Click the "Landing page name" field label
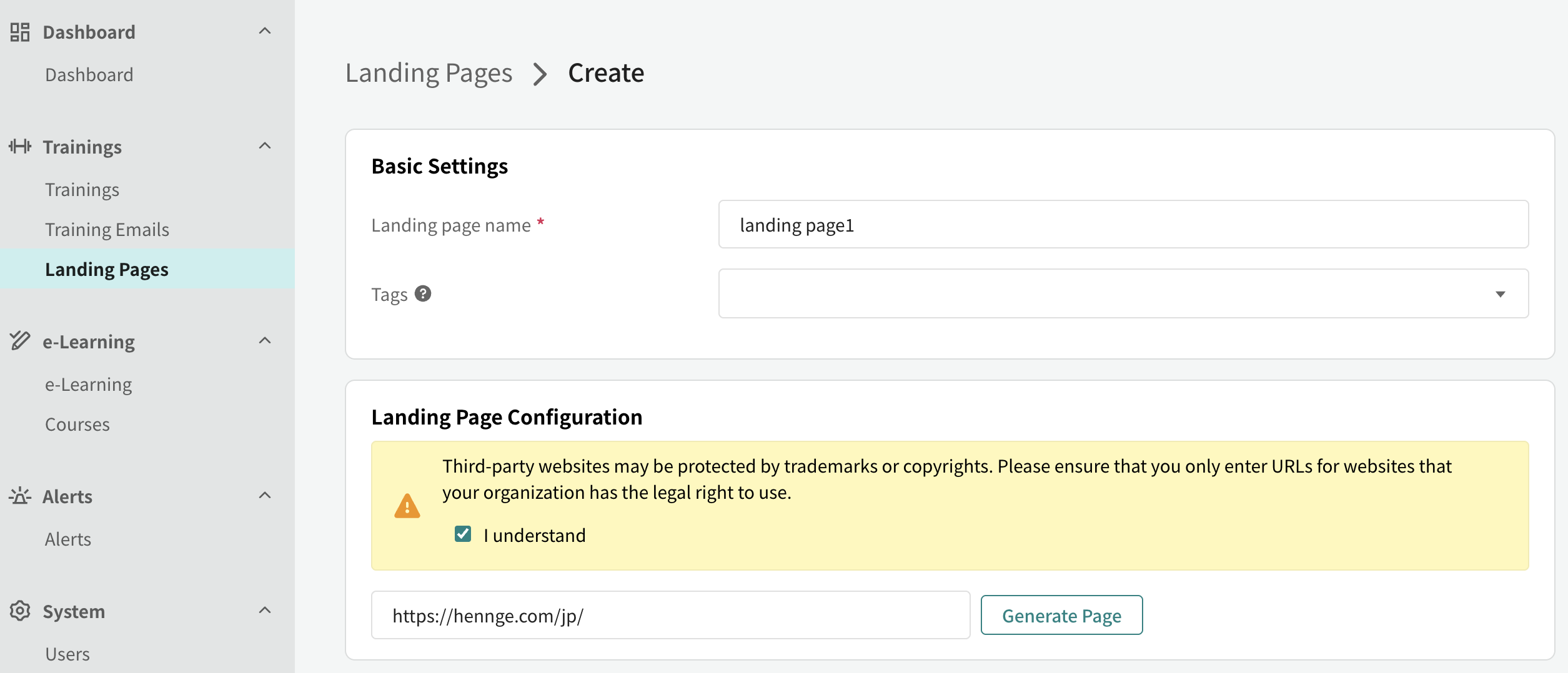The height and width of the screenshot is (673, 1568). click(451, 225)
